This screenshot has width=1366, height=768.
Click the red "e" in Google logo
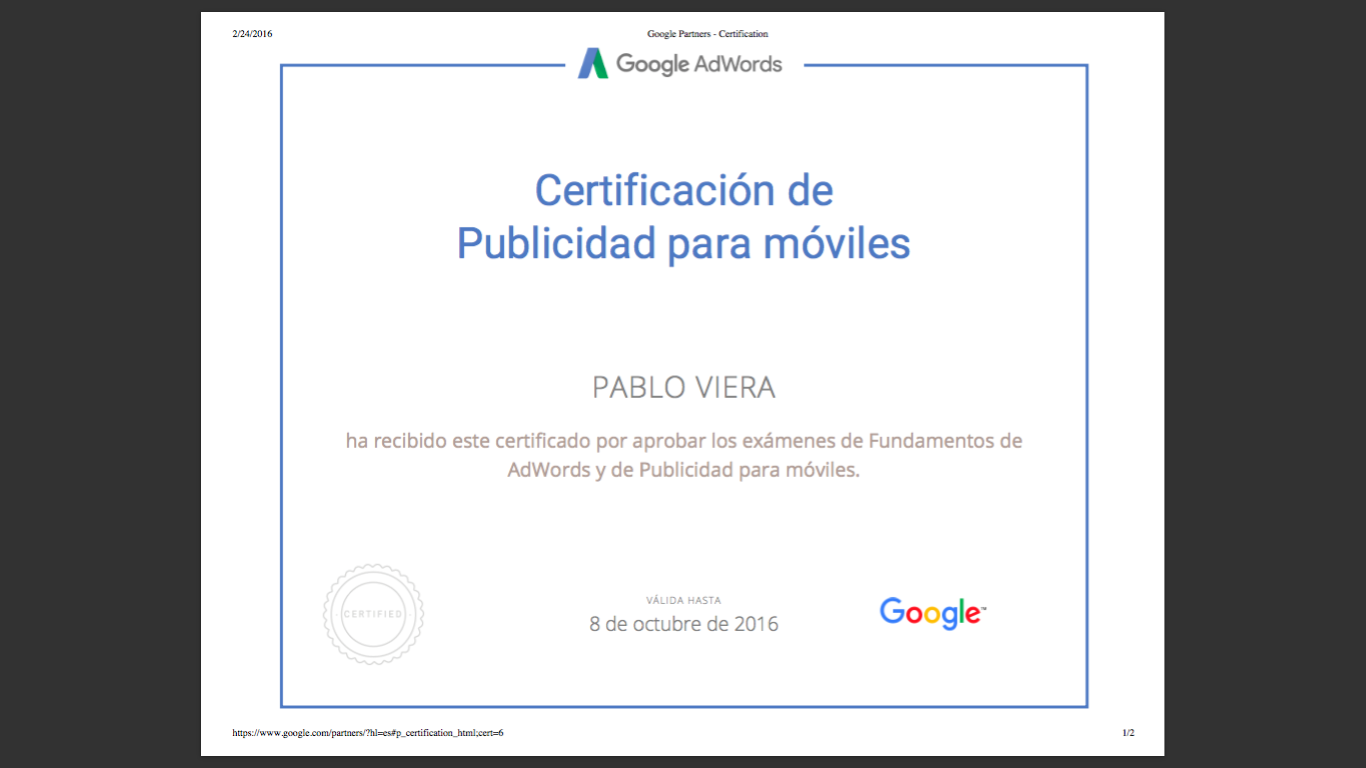[969, 614]
